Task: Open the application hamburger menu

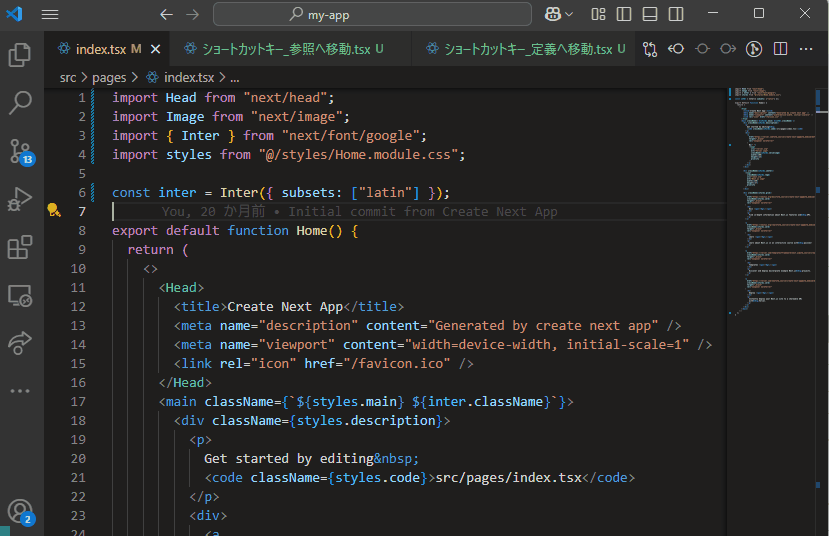Action: pos(50,14)
